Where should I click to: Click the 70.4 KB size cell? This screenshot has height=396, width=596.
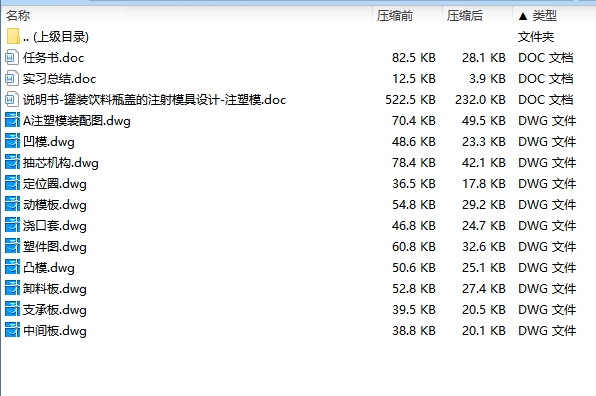414,120
